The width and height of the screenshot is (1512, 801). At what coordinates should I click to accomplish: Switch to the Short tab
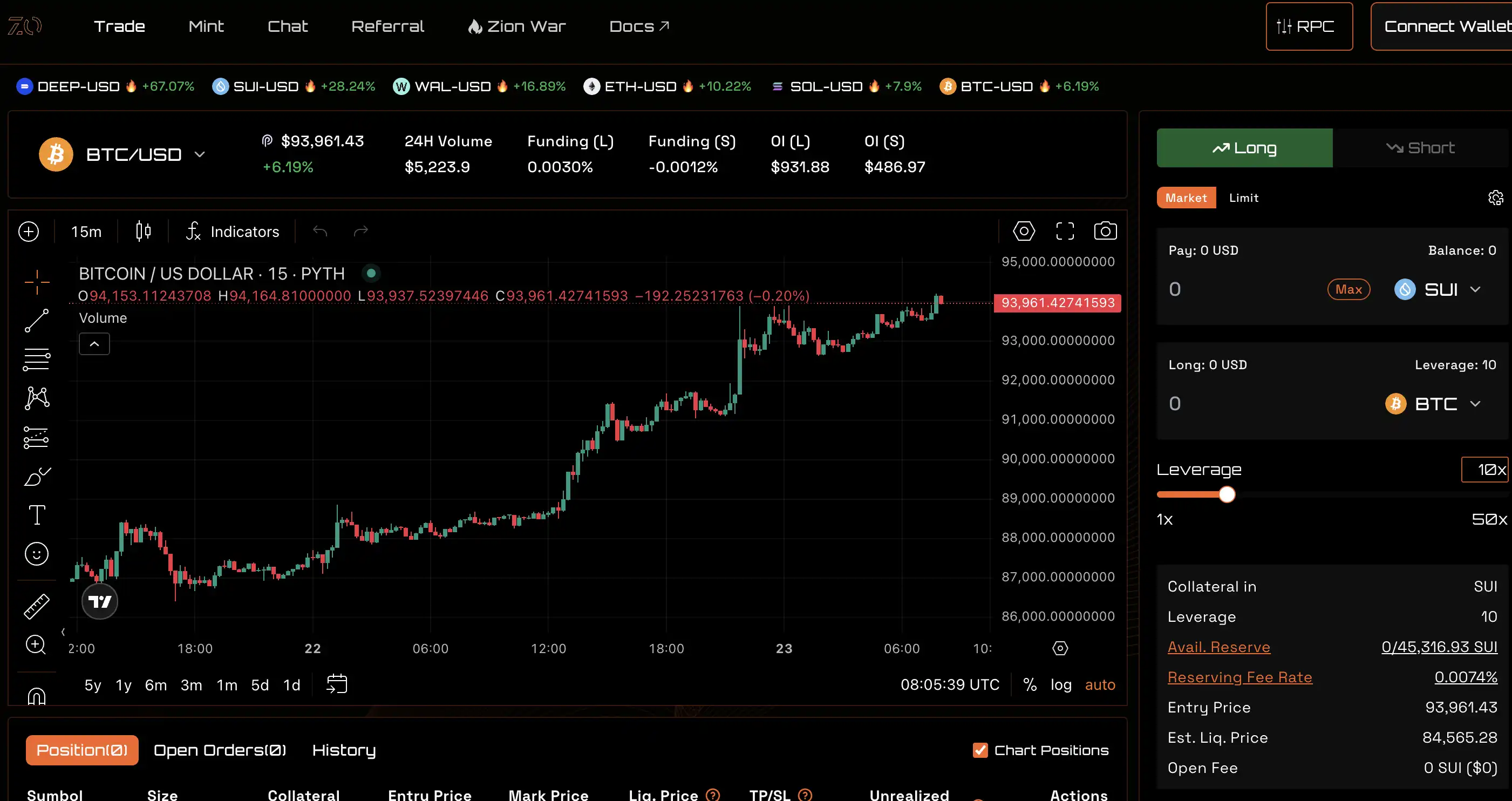[1420, 148]
